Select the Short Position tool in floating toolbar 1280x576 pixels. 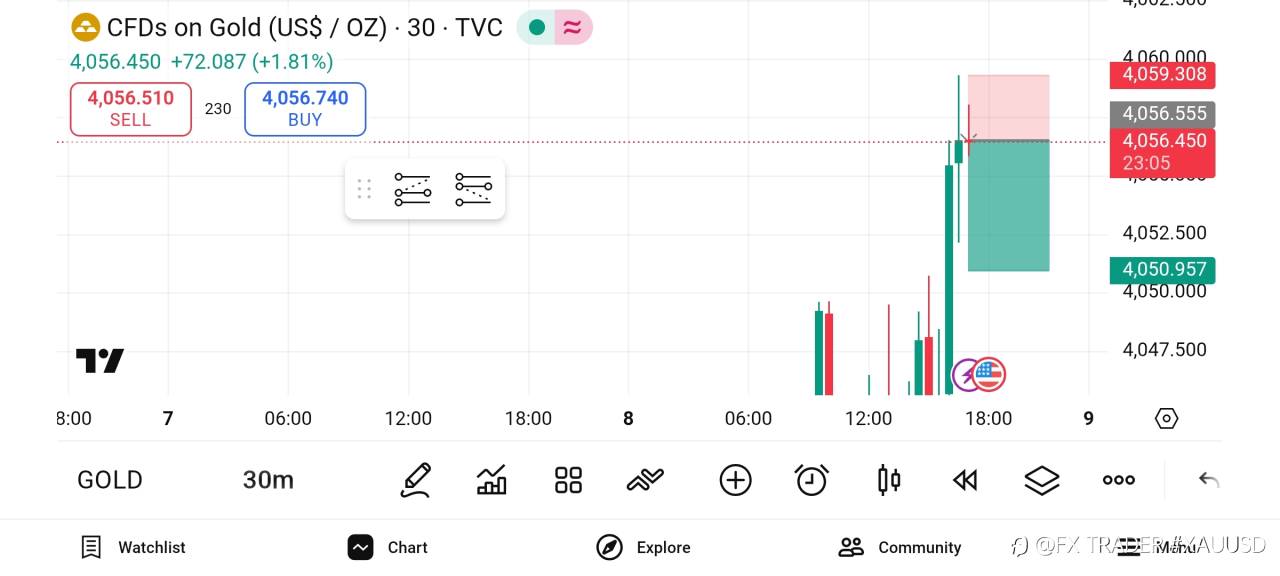tap(473, 189)
